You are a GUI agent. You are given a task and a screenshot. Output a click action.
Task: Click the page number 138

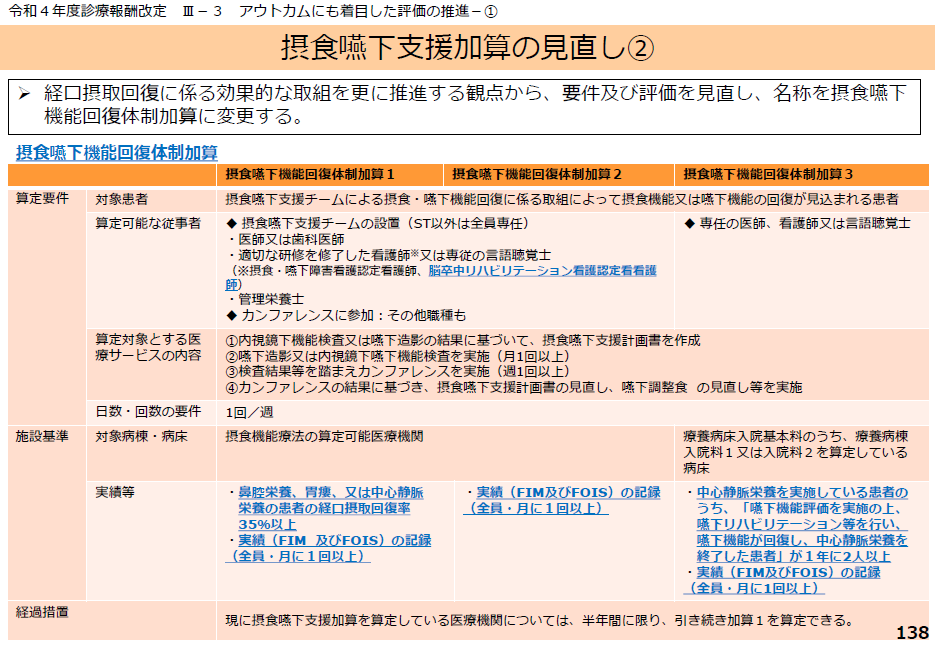[x=911, y=632]
